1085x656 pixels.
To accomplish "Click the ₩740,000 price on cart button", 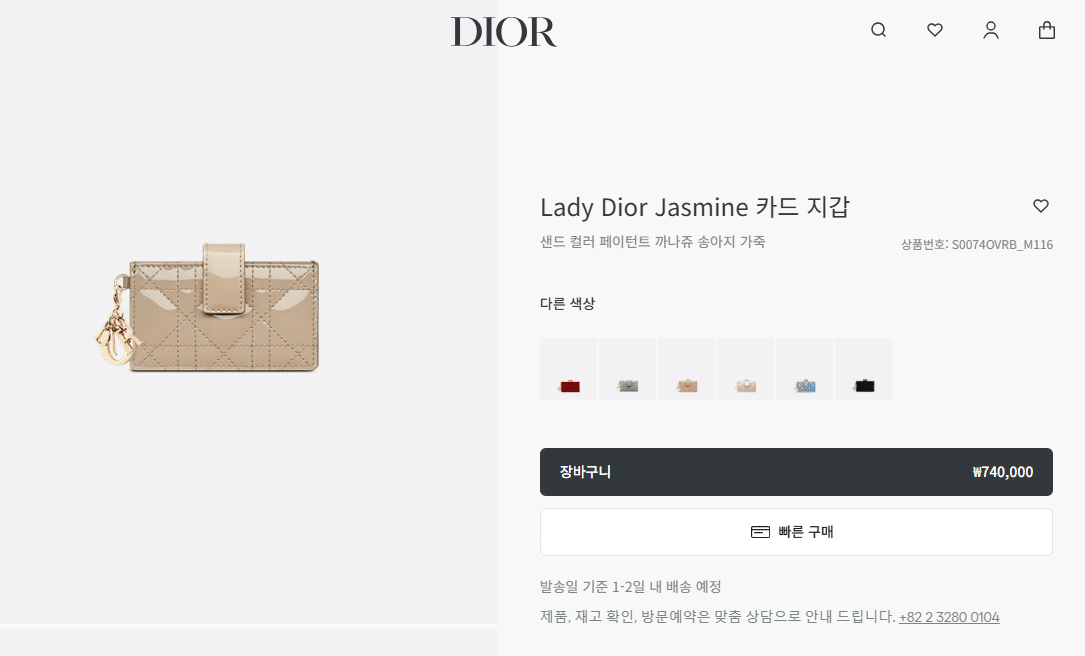I will [x=1003, y=472].
